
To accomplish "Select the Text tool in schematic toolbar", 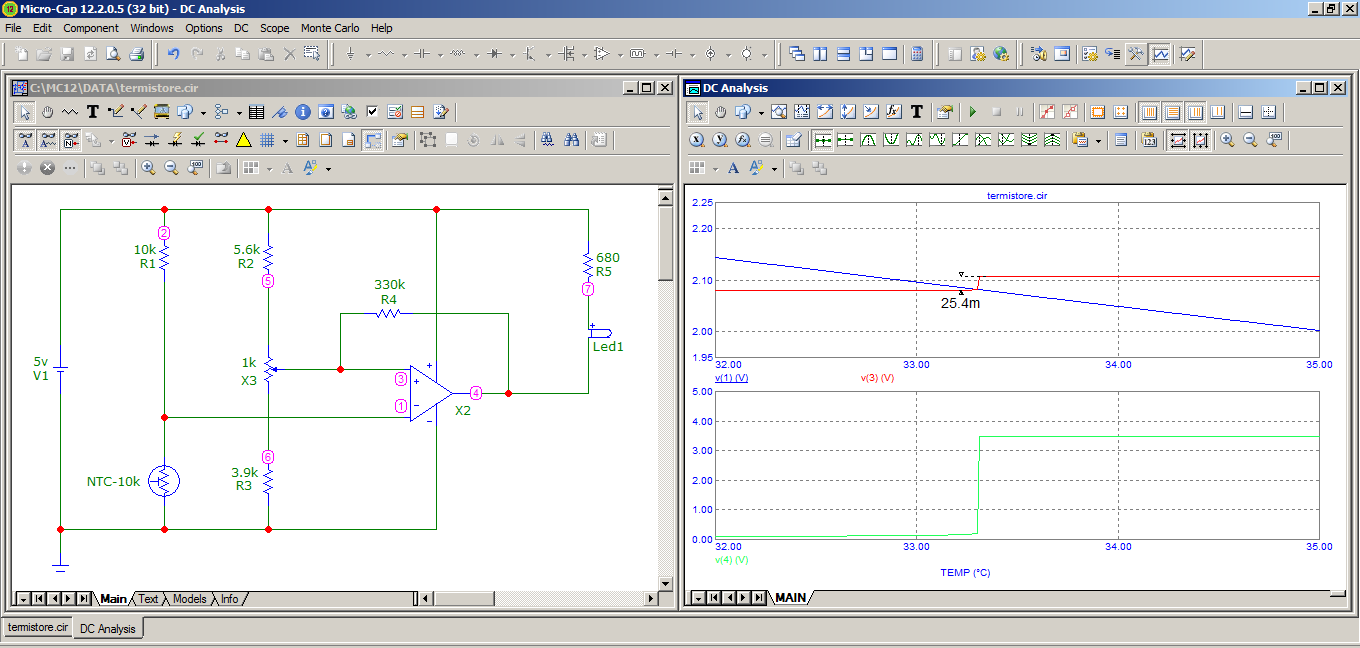I will [93, 112].
